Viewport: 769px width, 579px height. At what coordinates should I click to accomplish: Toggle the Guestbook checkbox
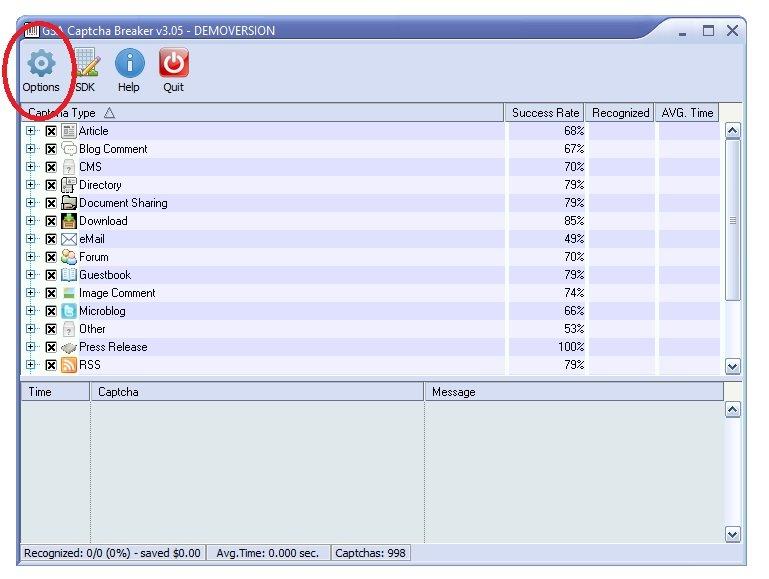tap(51, 275)
